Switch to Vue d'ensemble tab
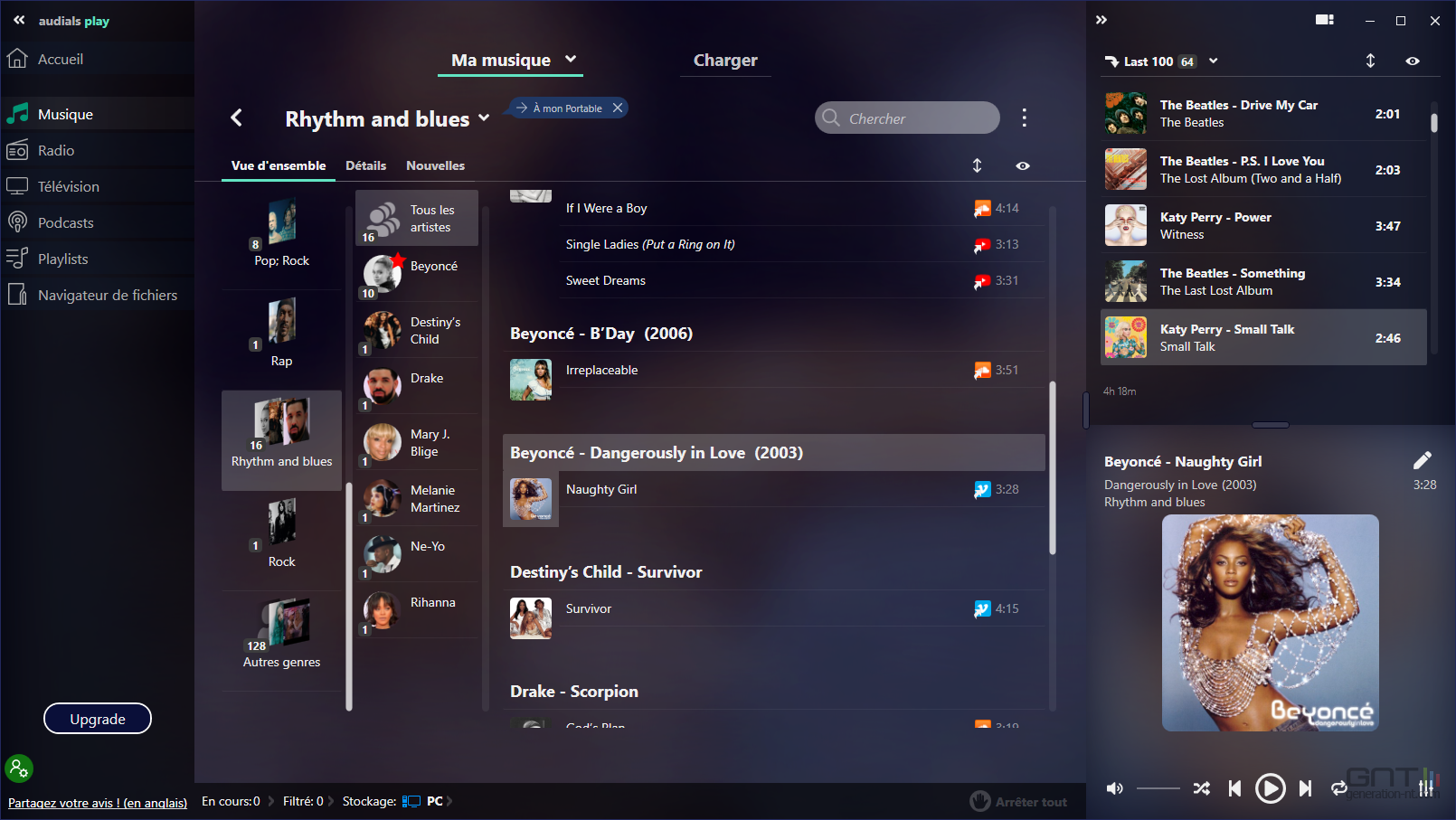The image size is (1456, 820). tap(279, 165)
